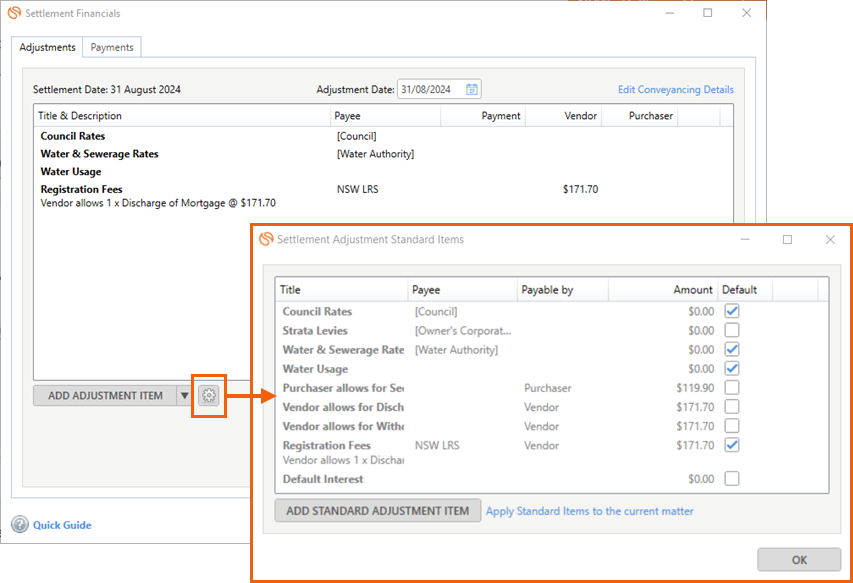This screenshot has height=583, width=853.
Task: Click [Water Authority] payee in Settlement Financials
Action: tap(375, 154)
